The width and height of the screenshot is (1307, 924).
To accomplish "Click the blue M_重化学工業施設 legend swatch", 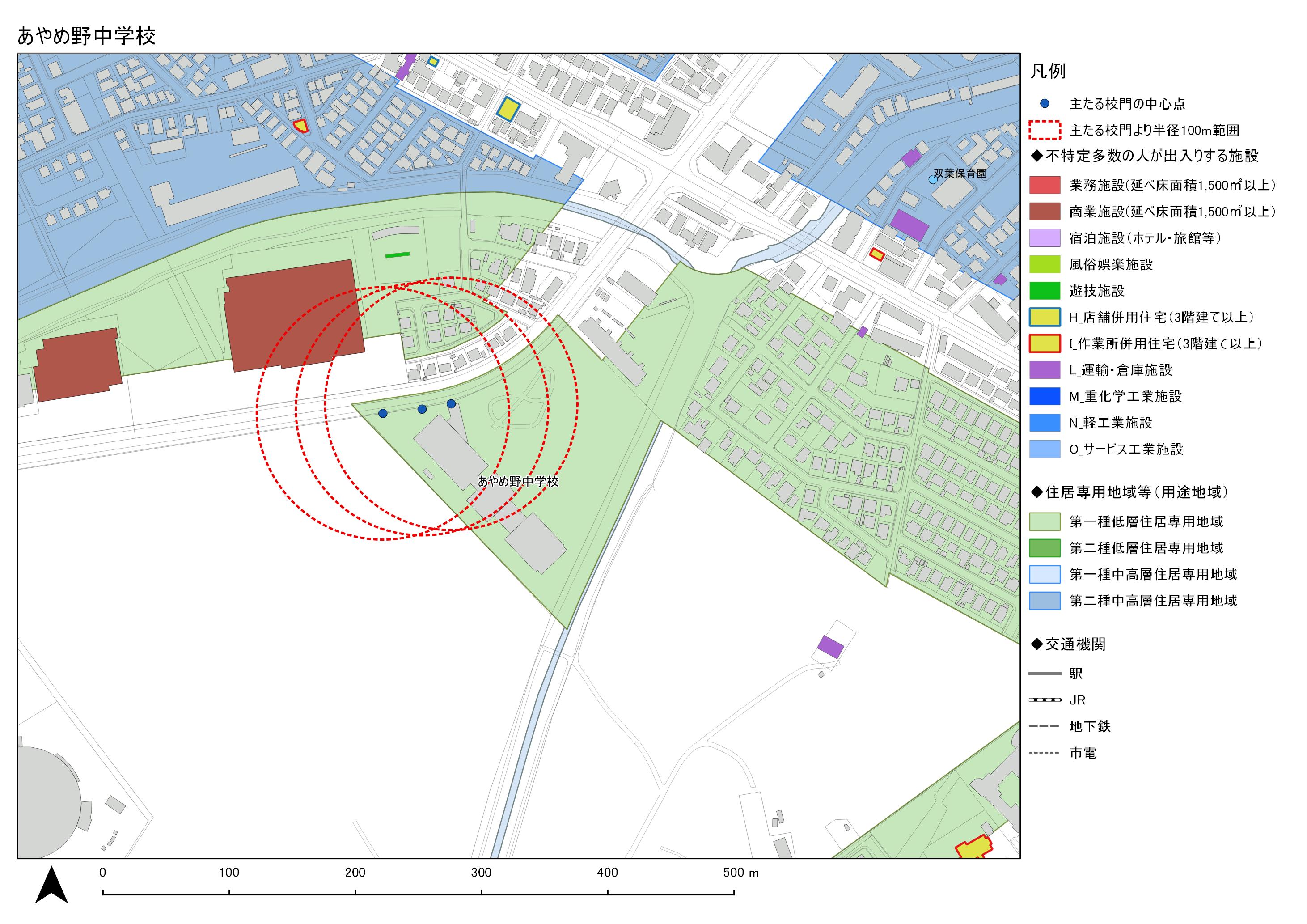I will [x=1045, y=396].
